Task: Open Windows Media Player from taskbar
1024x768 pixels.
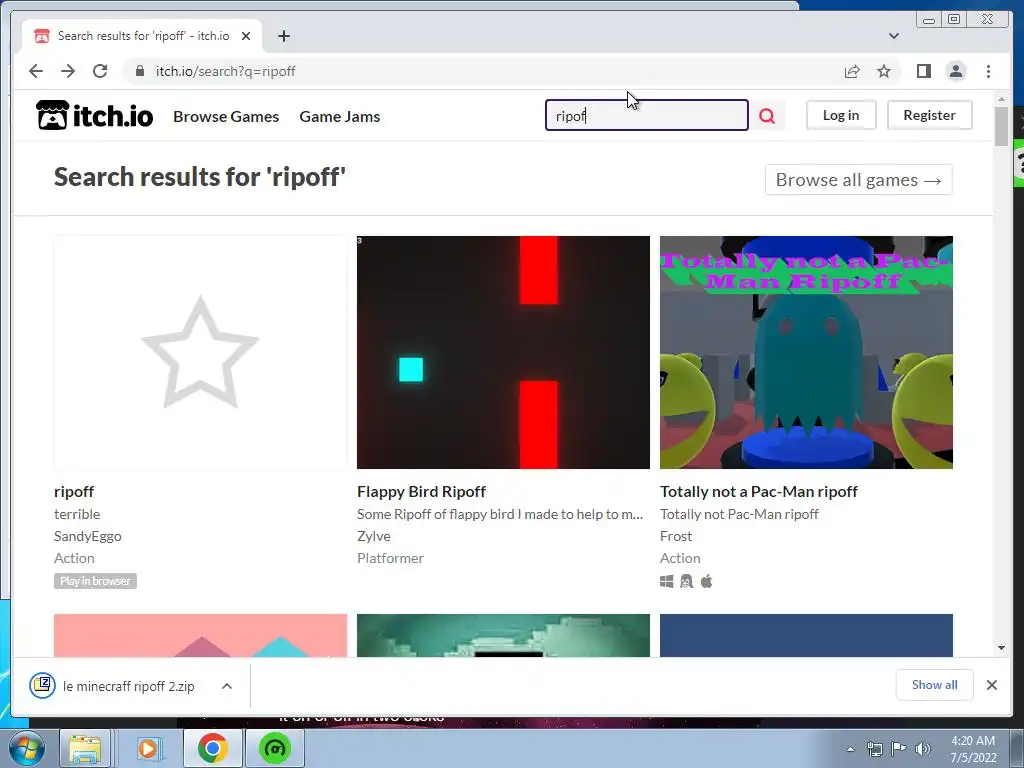Action: (x=148, y=748)
